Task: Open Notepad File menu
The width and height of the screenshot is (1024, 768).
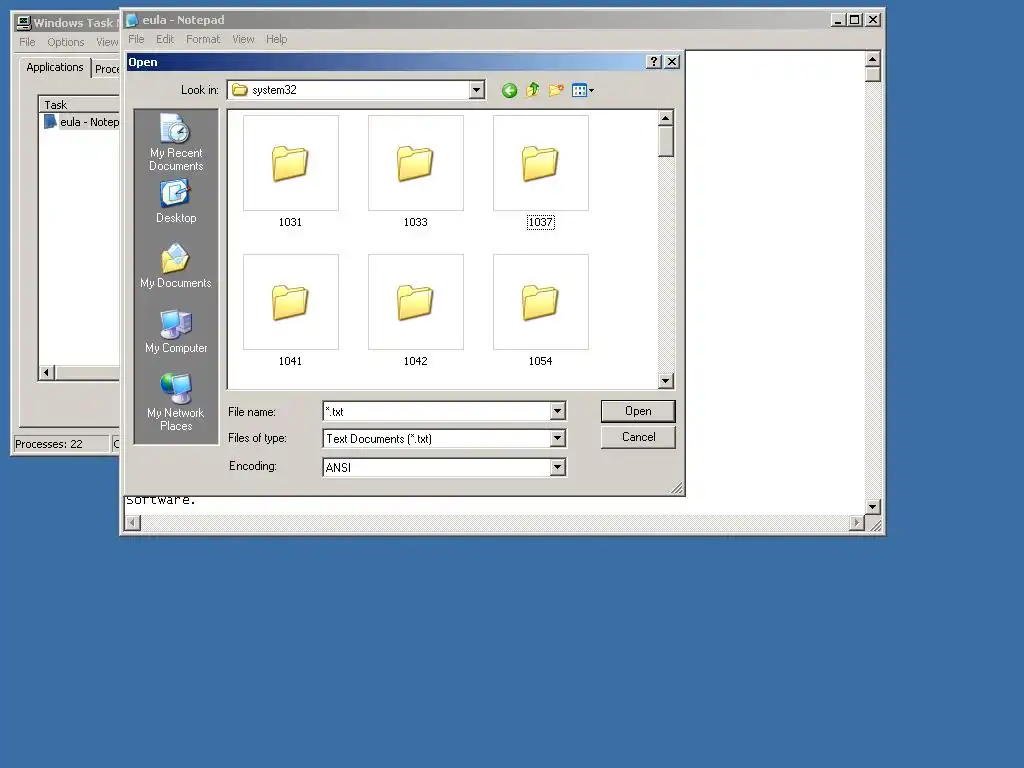Action: tap(136, 39)
